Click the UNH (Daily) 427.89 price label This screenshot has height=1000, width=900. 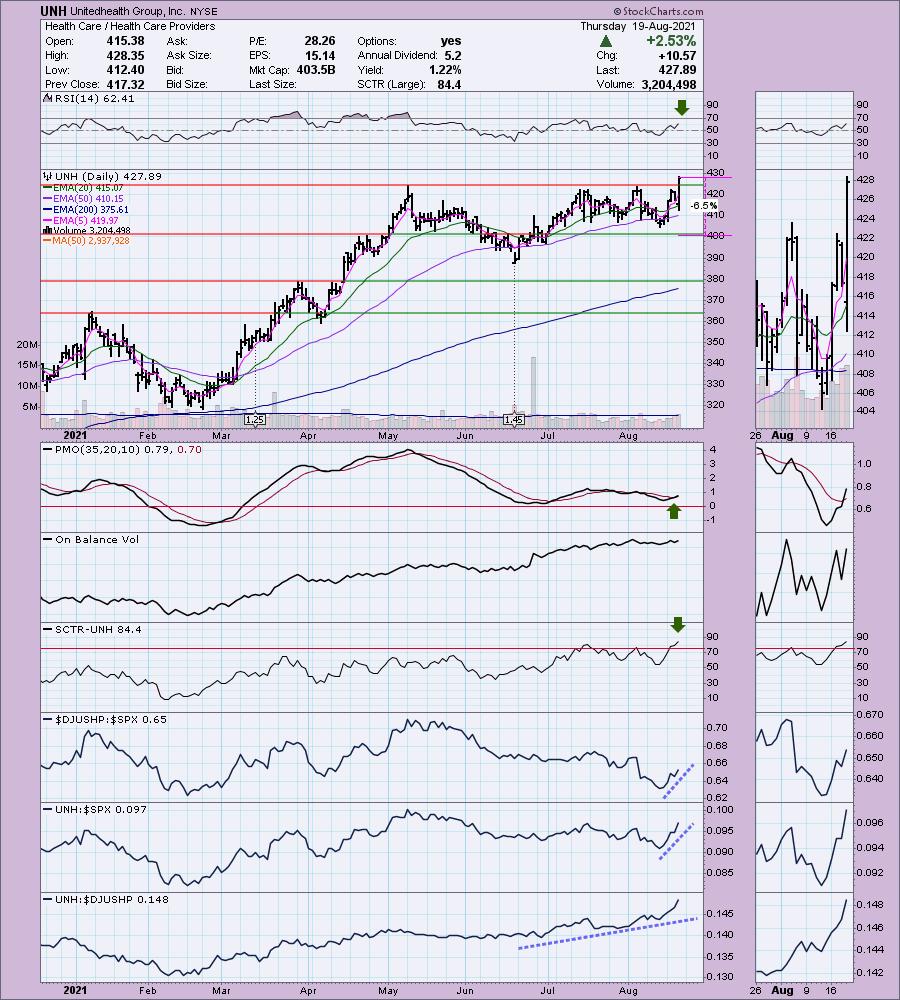108,176
